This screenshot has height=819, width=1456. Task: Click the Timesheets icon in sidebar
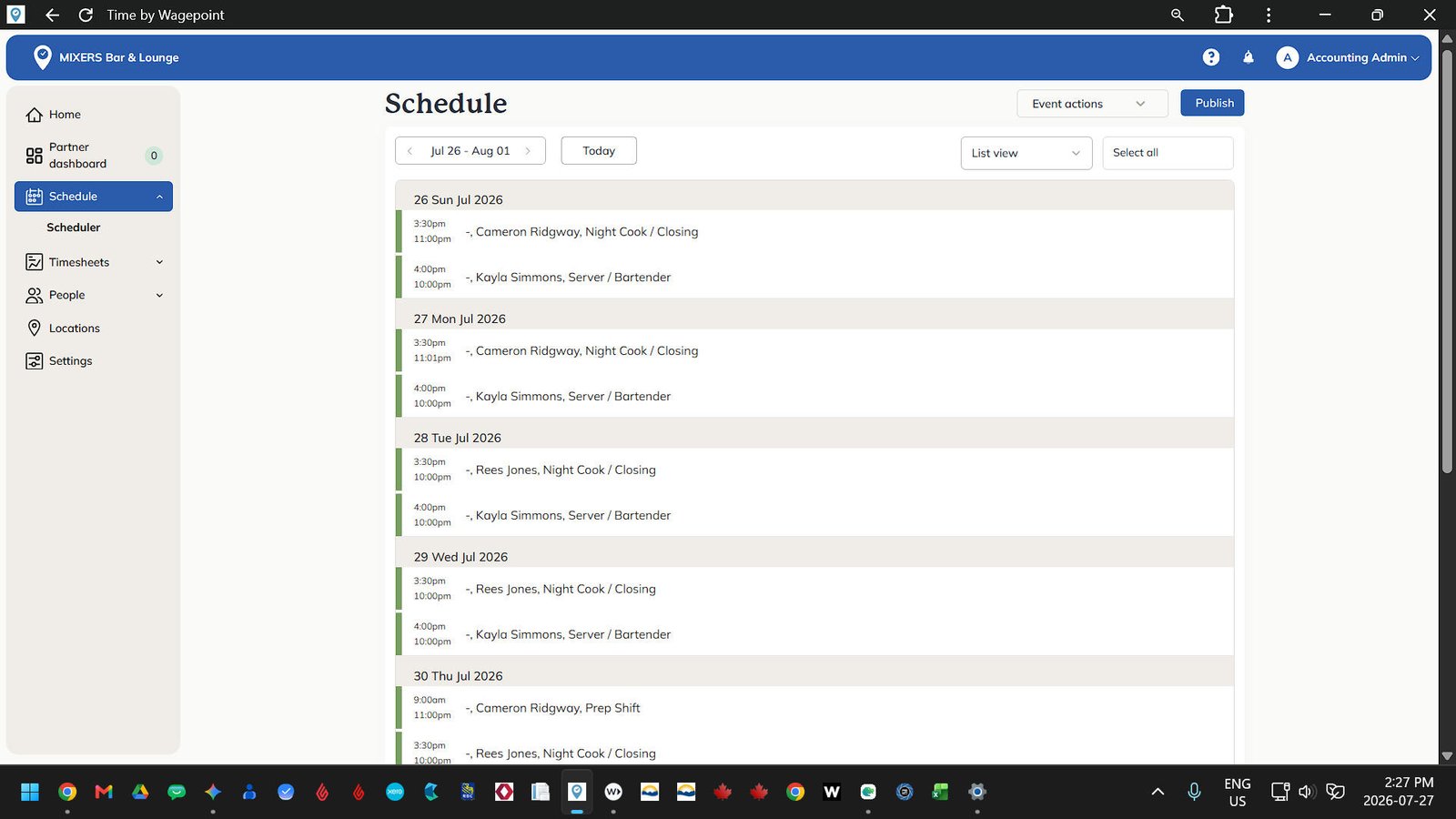(35, 262)
